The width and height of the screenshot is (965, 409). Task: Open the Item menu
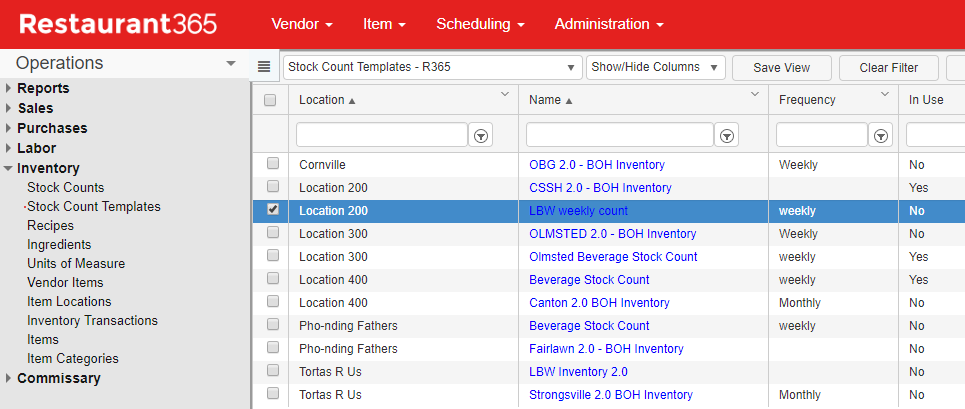(x=384, y=24)
